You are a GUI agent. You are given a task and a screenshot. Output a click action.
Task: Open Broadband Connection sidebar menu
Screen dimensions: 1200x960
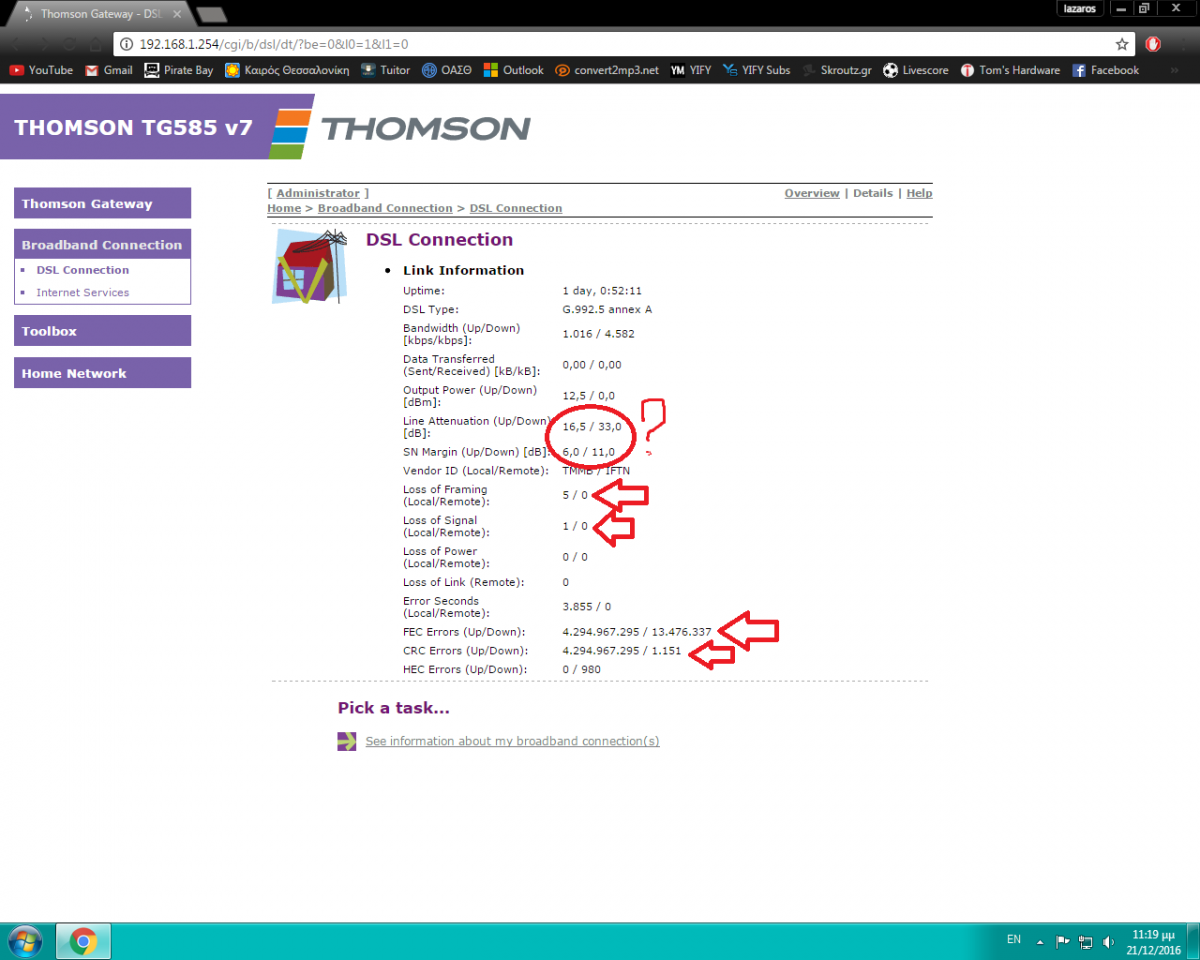102,244
